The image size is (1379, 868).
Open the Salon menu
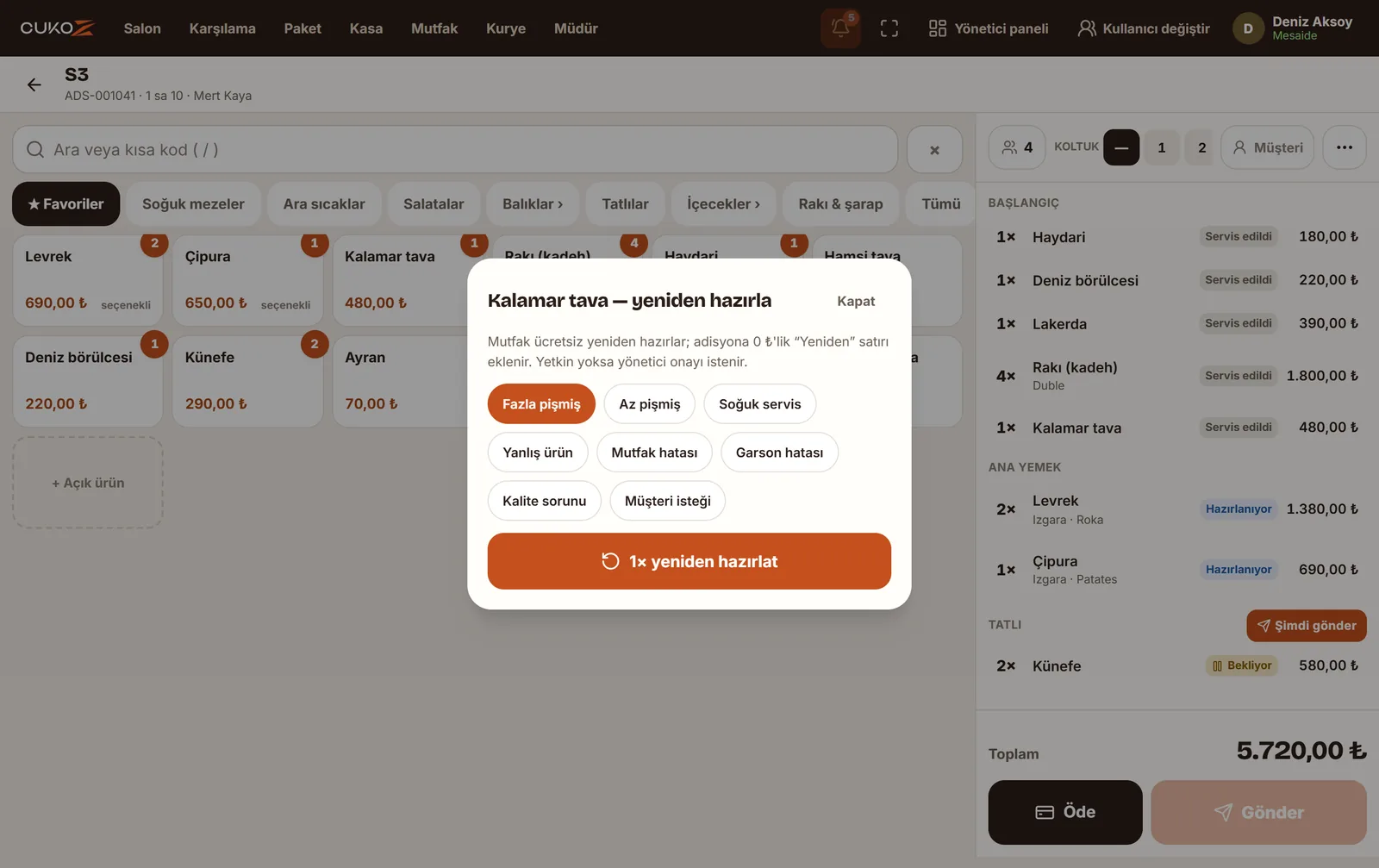(142, 28)
